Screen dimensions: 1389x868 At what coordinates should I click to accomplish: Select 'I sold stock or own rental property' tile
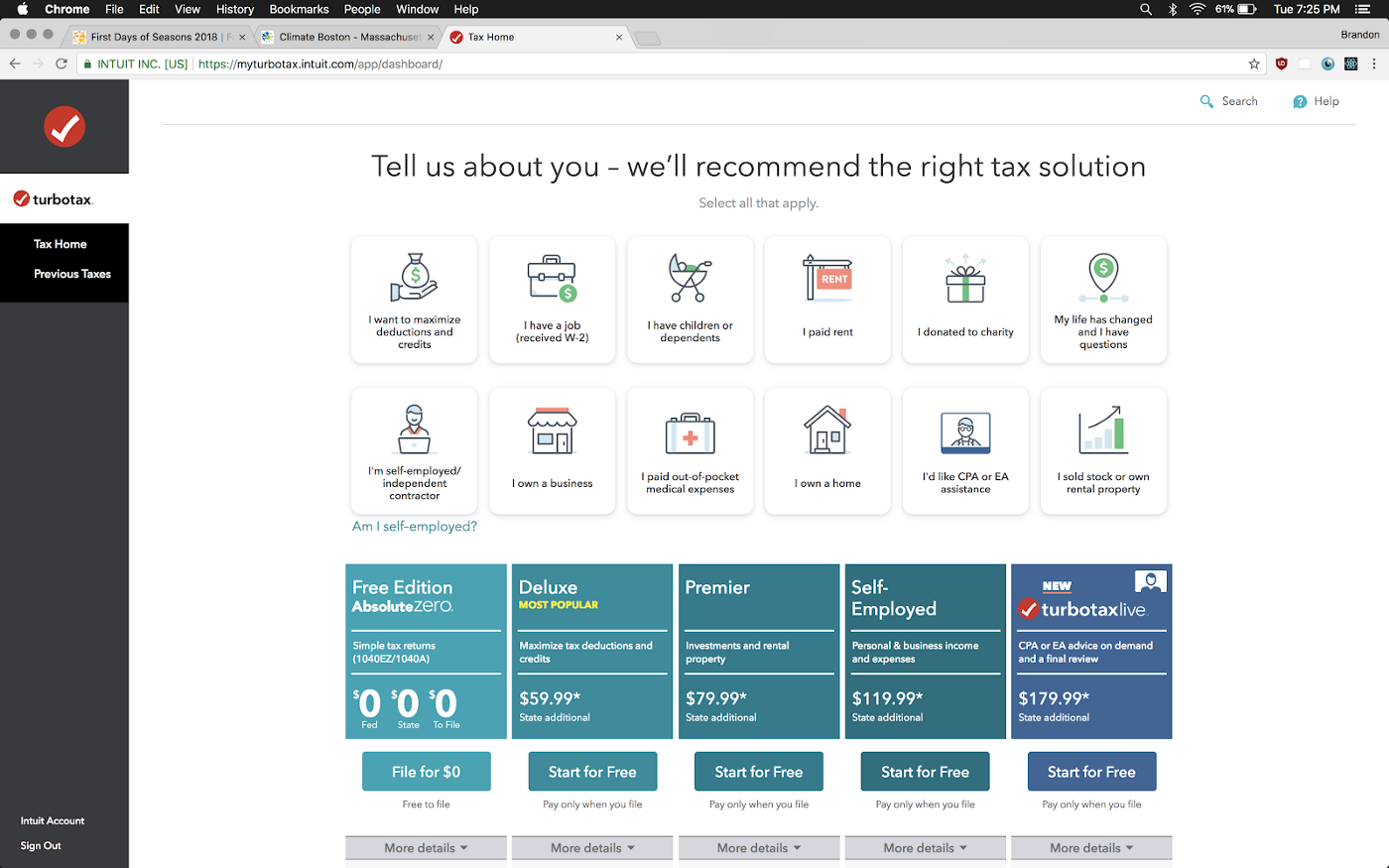pos(1103,451)
